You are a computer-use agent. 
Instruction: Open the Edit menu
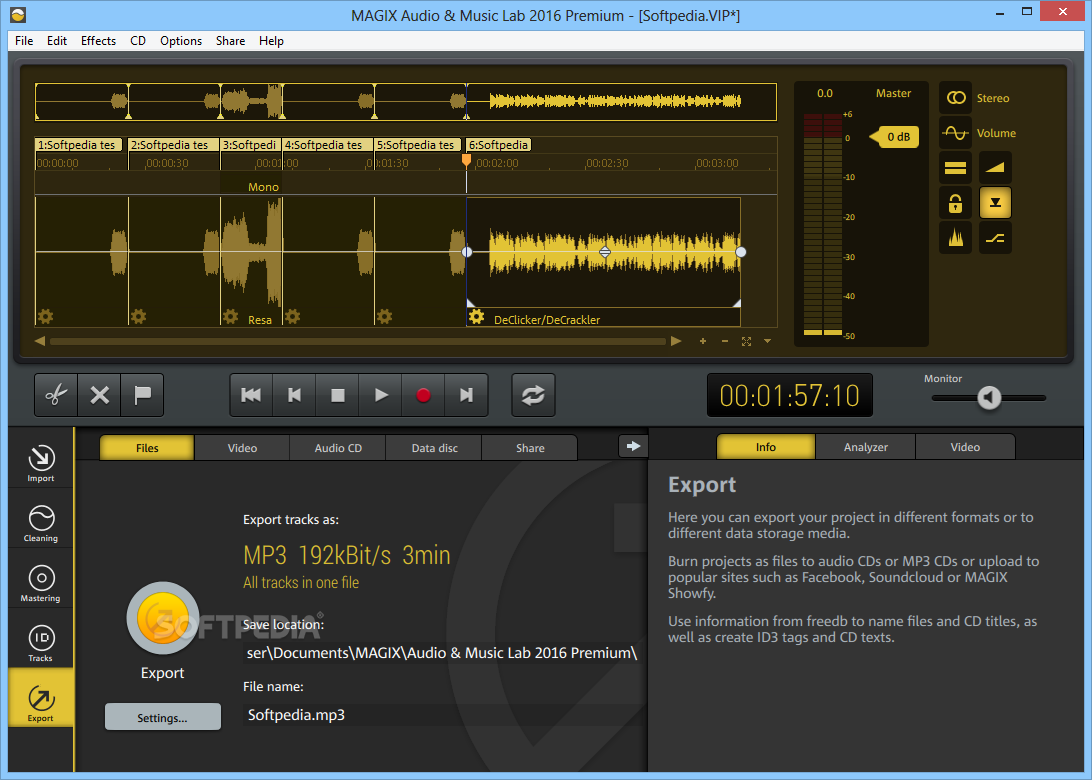(x=56, y=41)
